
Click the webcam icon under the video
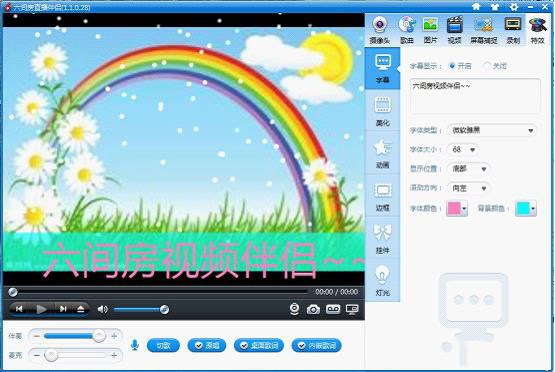point(294,309)
